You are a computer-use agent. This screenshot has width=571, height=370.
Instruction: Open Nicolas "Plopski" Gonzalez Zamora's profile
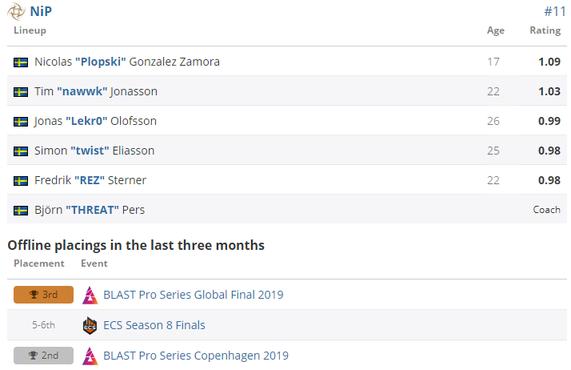[127, 62]
